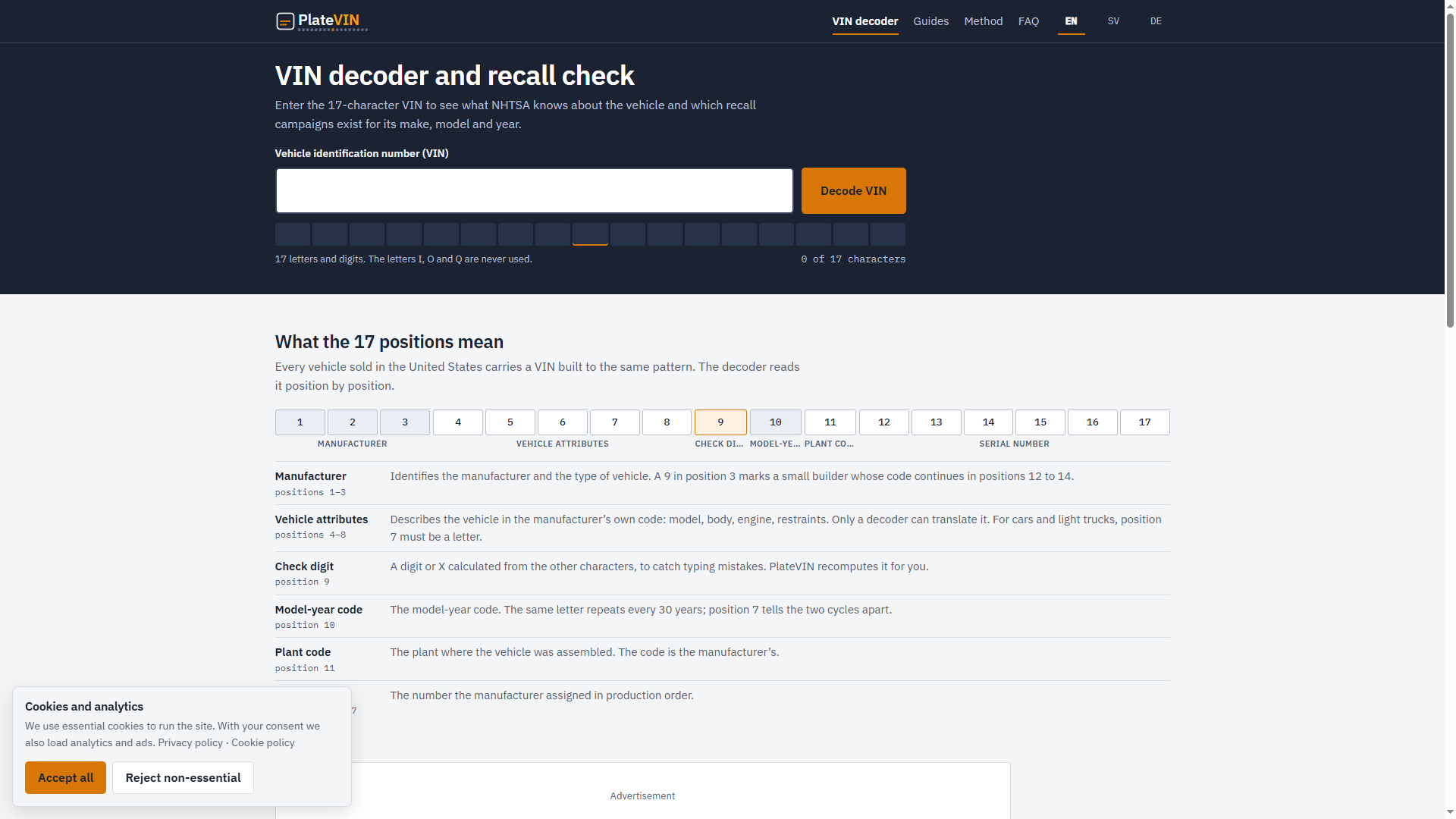Click the 'Vehicle attributes' row heading
Screen dimensions: 1456x819
321,519
